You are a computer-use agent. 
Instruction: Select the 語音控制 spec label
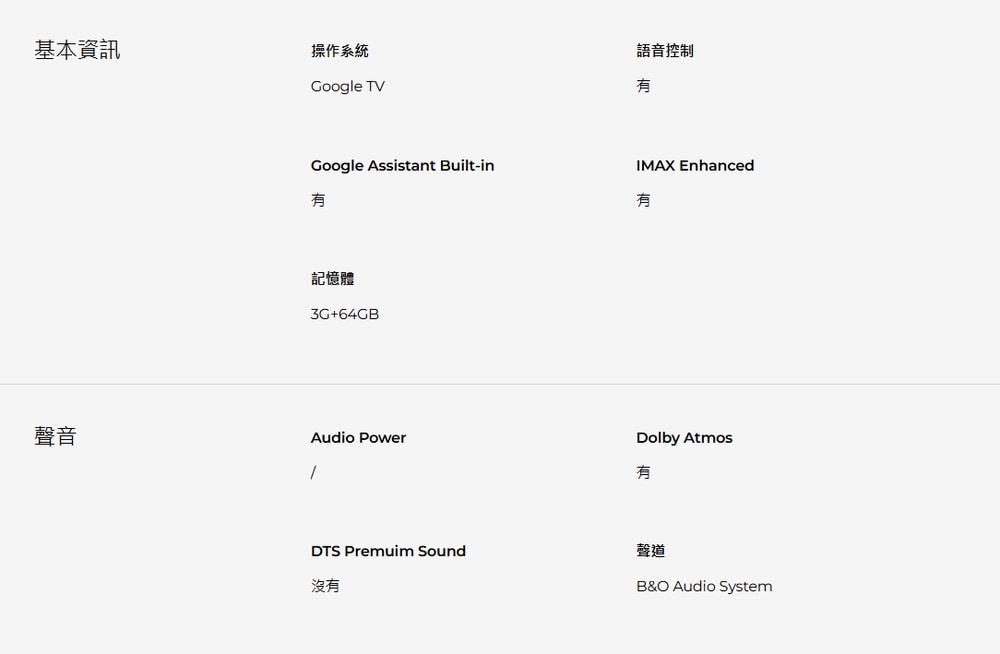(664, 51)
